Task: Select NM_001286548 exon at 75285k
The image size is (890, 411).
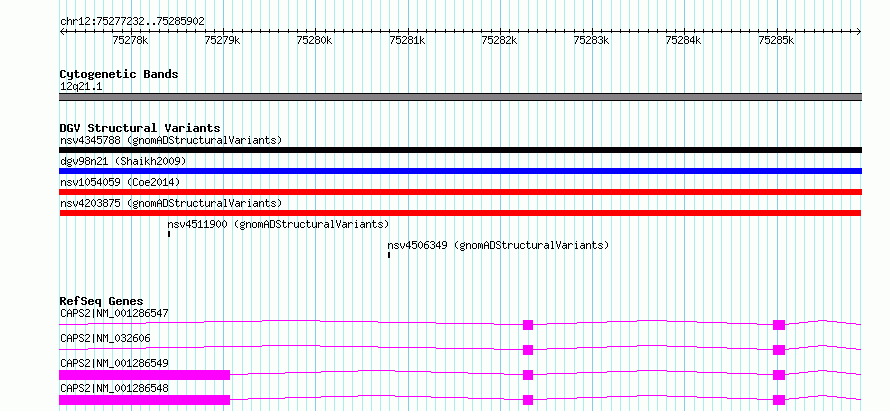Action: 779,400
